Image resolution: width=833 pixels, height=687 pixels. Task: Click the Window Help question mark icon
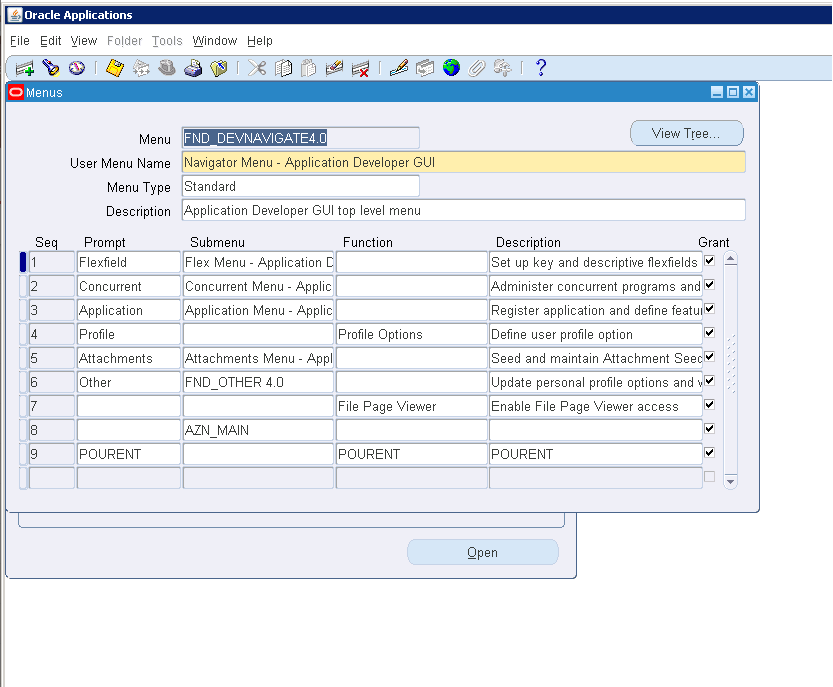point(541,68)
